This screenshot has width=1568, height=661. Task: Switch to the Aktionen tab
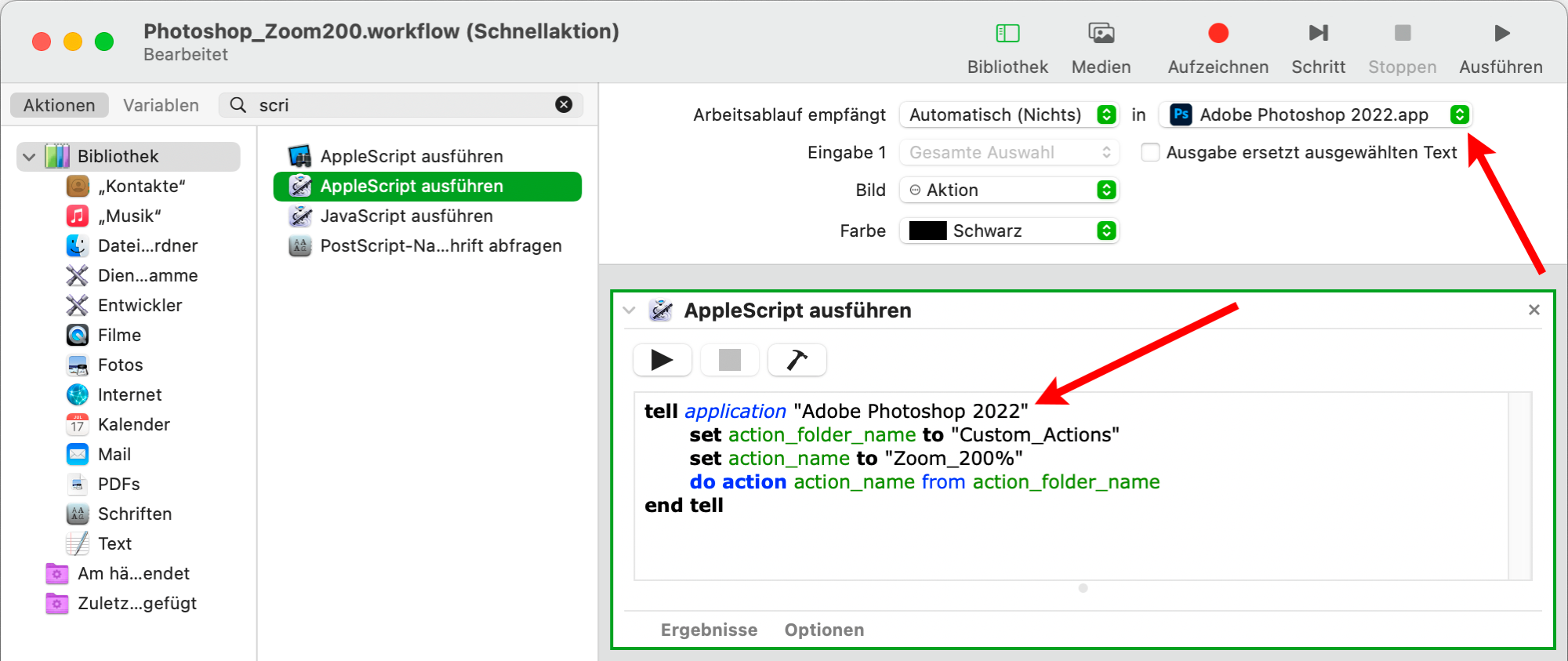pyautogui.click(x=60, y=105)
